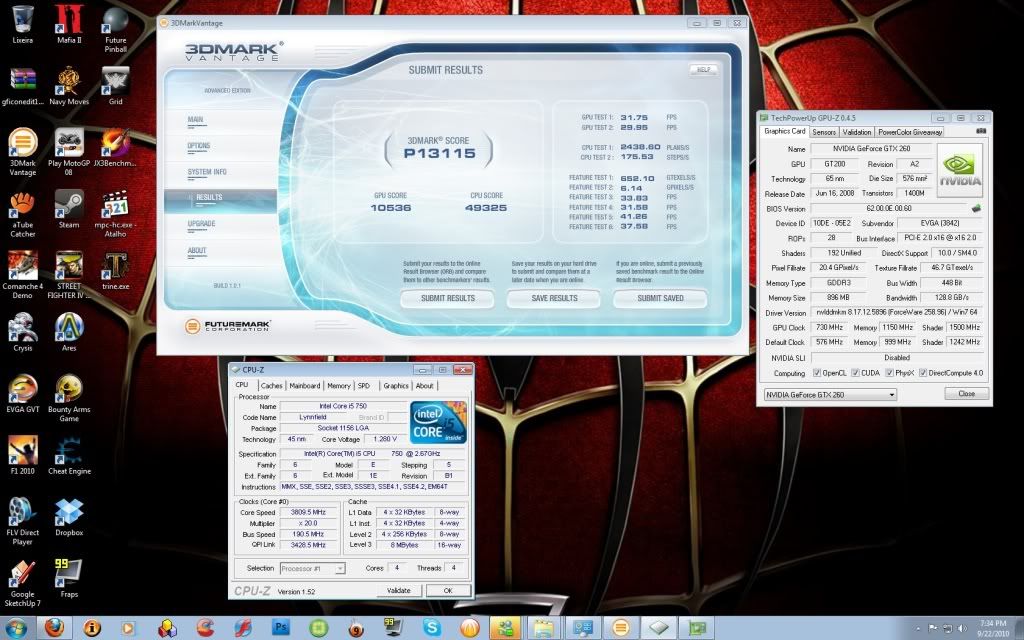Select the Steam desktop shortcut
1024x640 pixels.
[69, 208]
